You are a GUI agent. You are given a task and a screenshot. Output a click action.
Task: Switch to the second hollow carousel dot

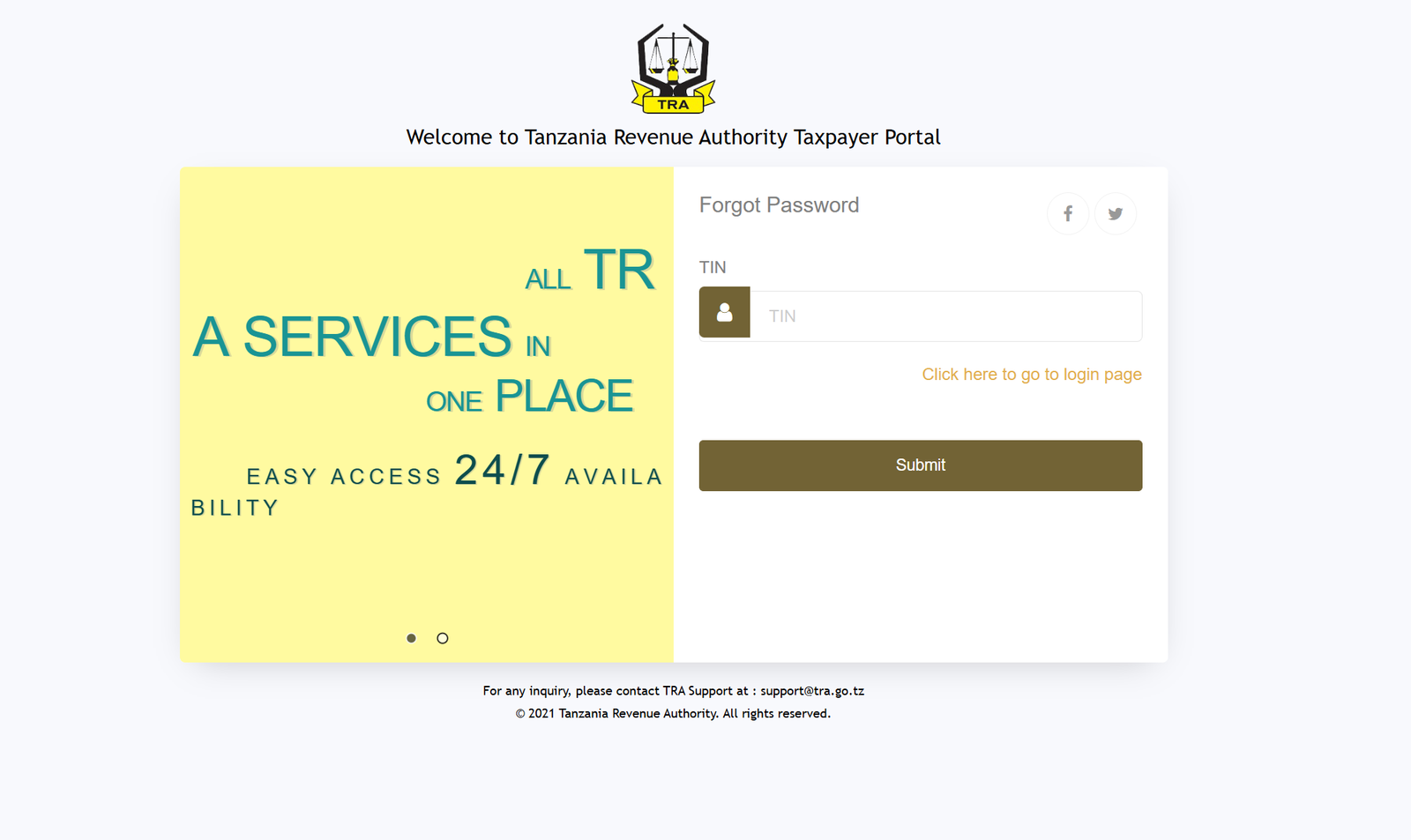[443, 638]
